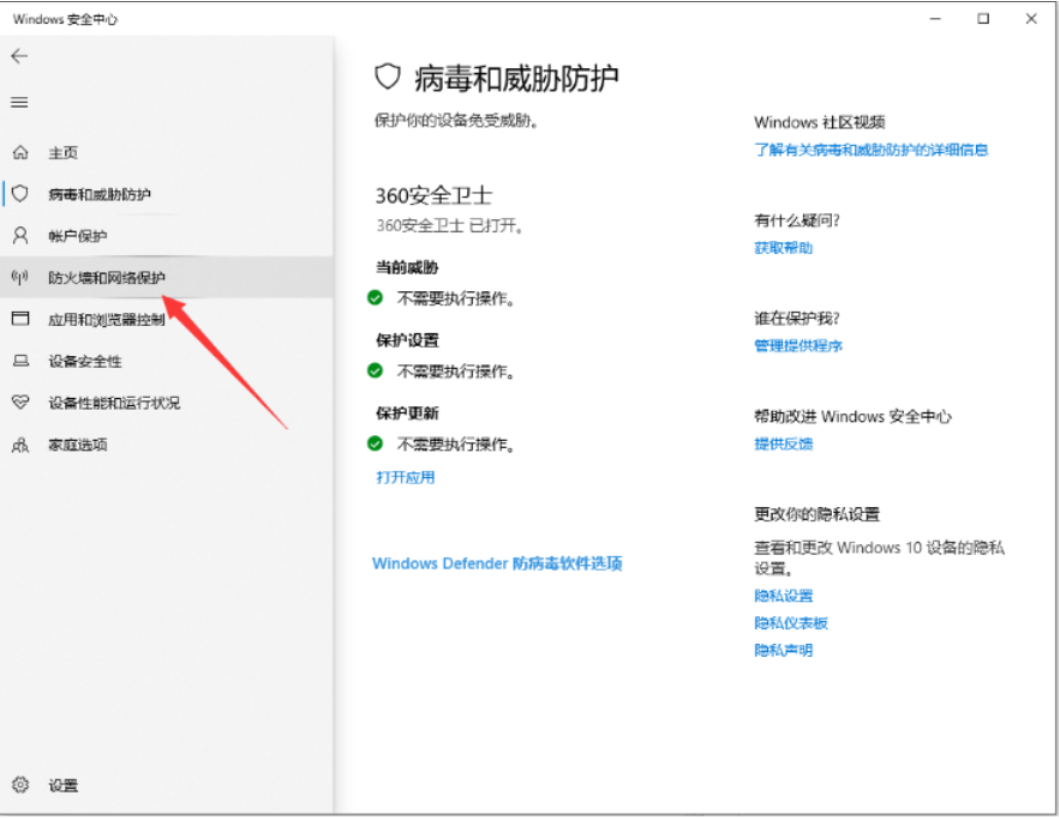The width and height of the screenshot is (1059, 819).
Task: Click the heart icon for 设备性能和运行状况
Action: point(20,403)
